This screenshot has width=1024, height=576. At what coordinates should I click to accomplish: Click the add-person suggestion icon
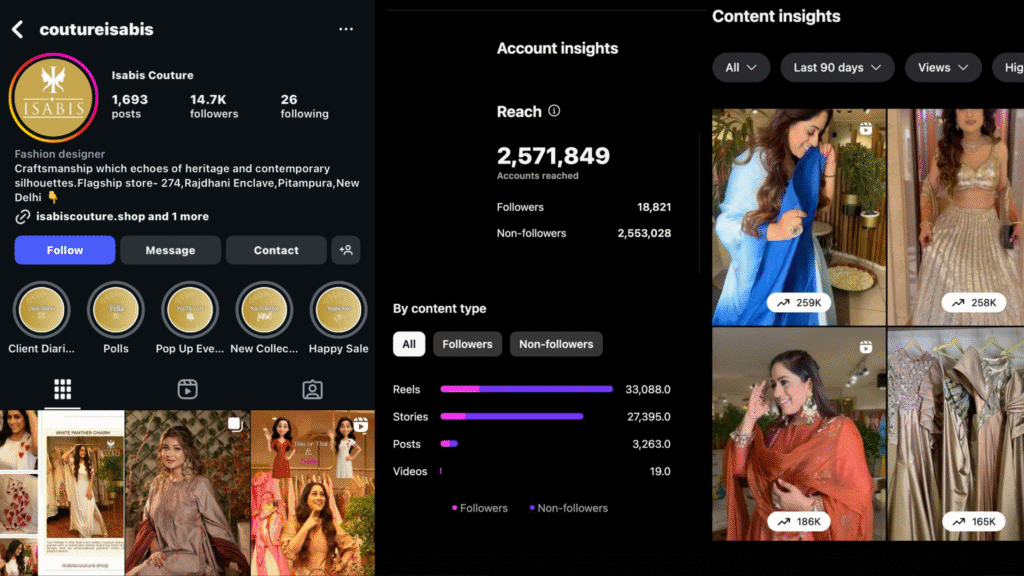click(x=346, y=250)
